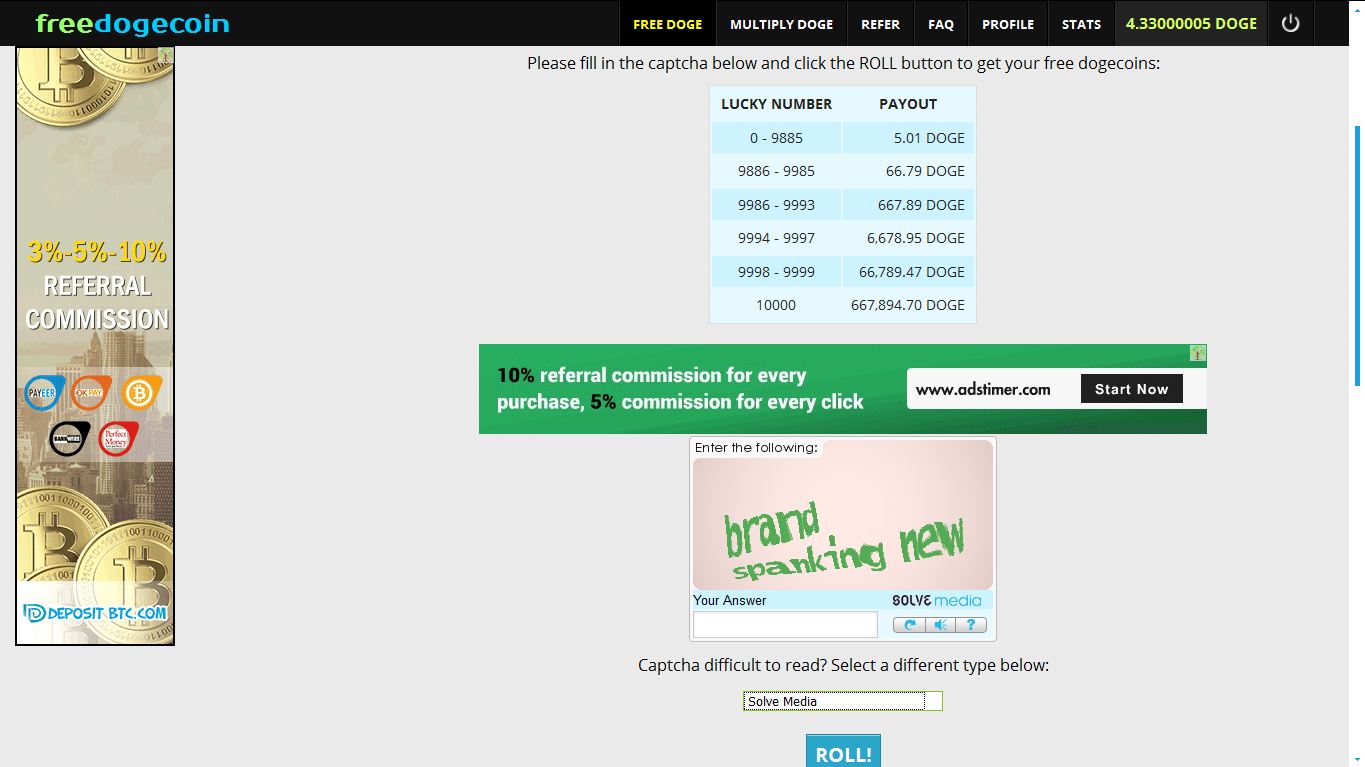
Task: Click the 66.79 DOGE payout cell
Action: [x=909, y=171]
